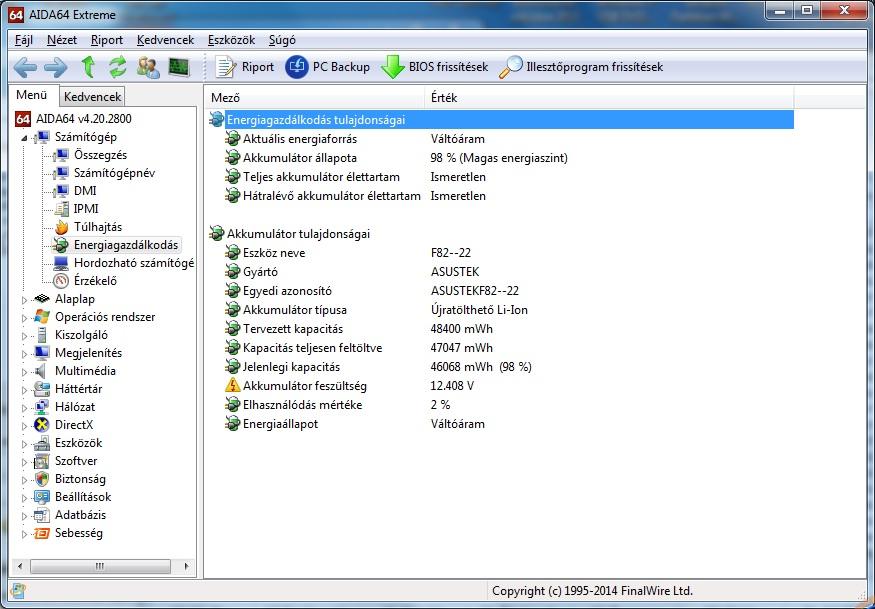
Task: Expand the Eszközök tree node
Action: pyautogui.click(x=24, y=444)
